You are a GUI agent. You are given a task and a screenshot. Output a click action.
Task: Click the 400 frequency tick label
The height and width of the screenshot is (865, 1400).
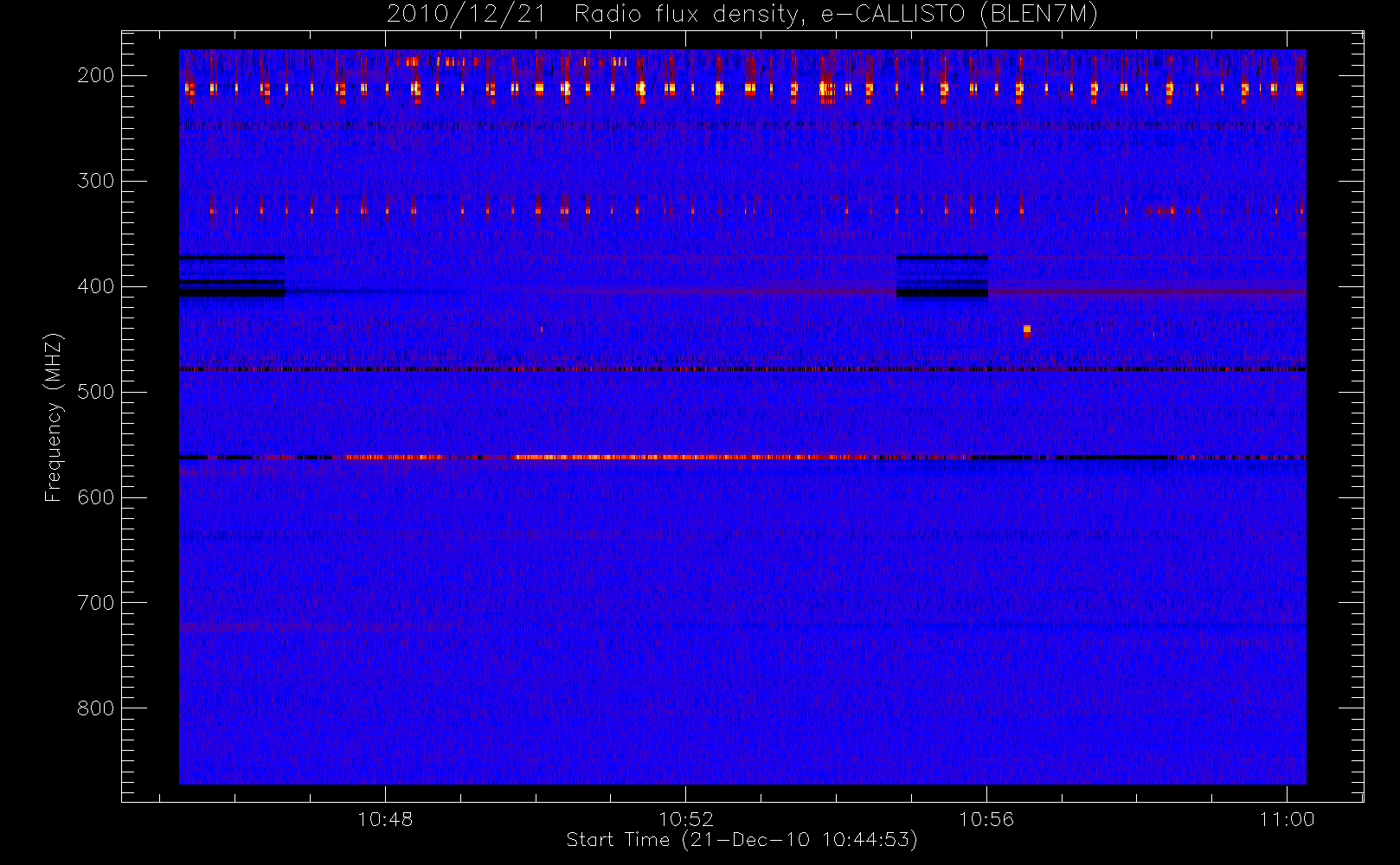pos(96,286)
